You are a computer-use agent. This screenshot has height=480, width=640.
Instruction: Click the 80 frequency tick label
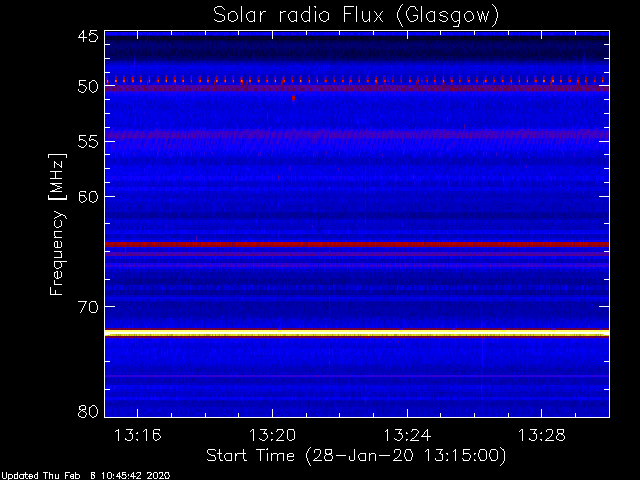click(x=88, y=411)
